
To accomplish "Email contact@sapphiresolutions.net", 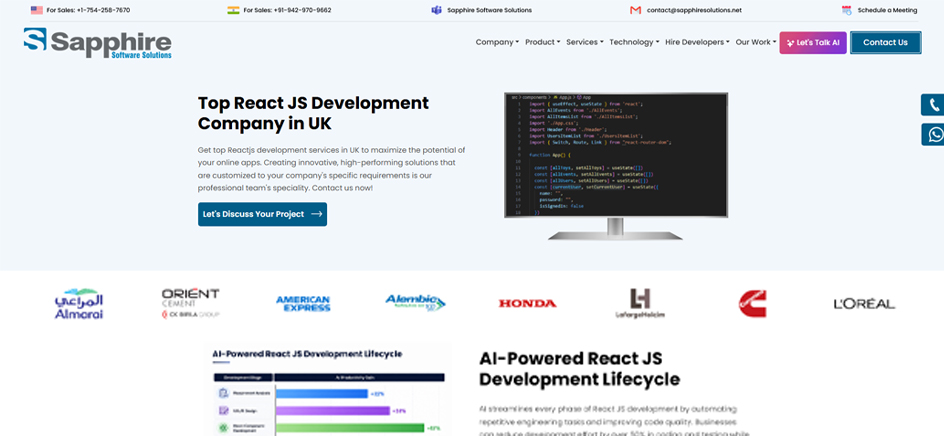I will (694, 10).
